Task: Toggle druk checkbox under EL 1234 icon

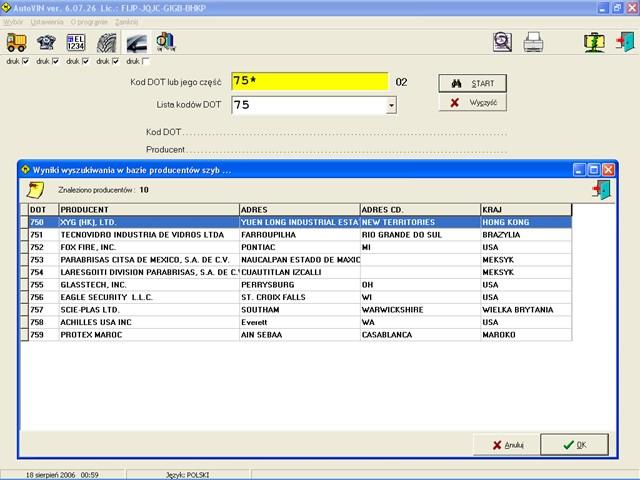Action: click(86, 61)
